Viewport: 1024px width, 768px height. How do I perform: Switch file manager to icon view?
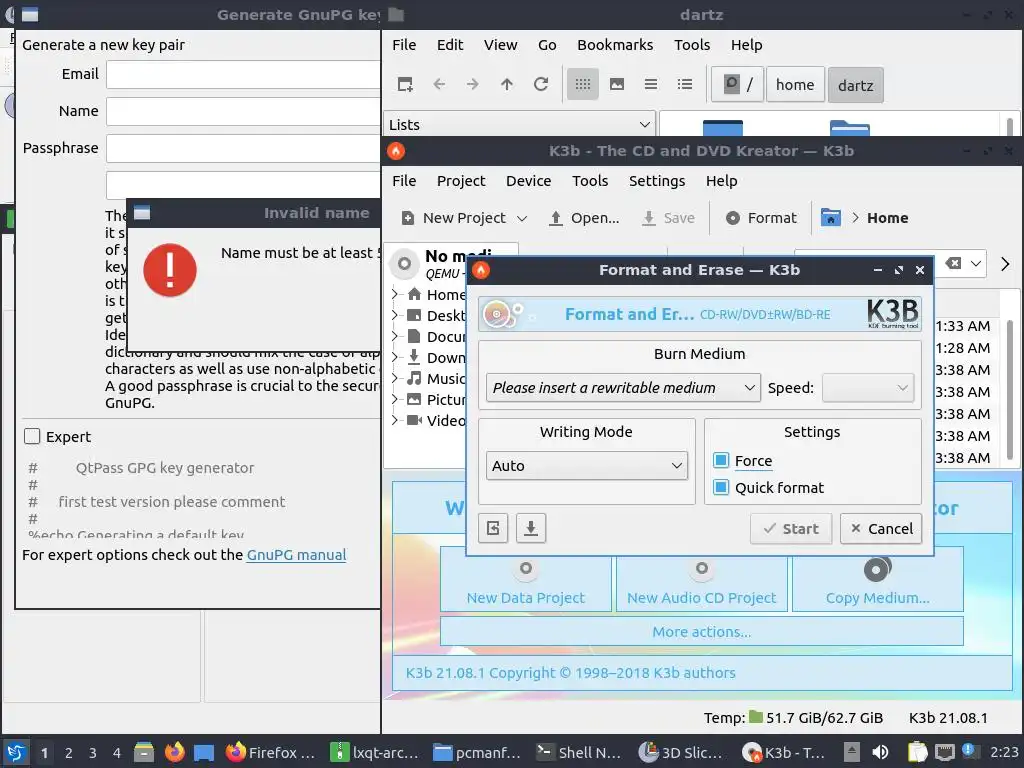[583, 84]
